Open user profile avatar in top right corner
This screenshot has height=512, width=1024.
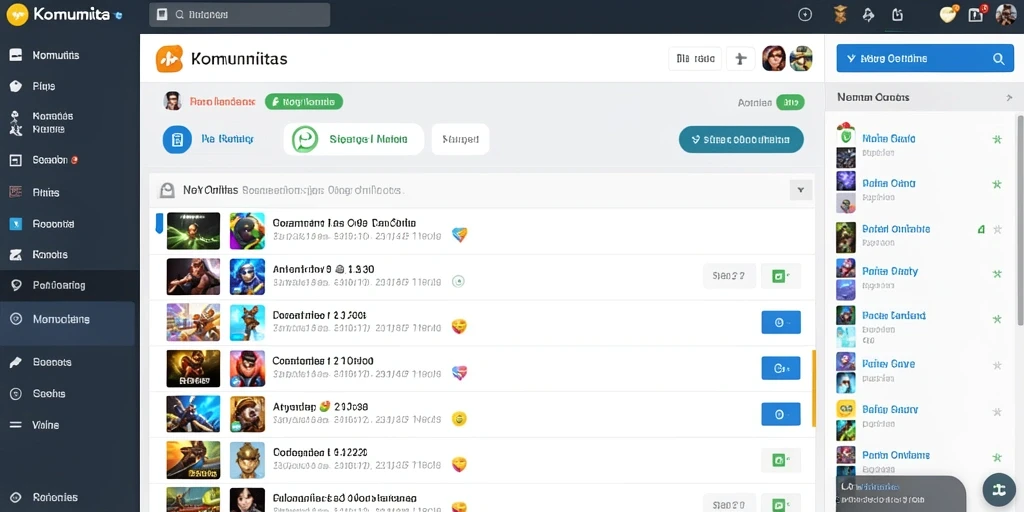coord(1006,14)
